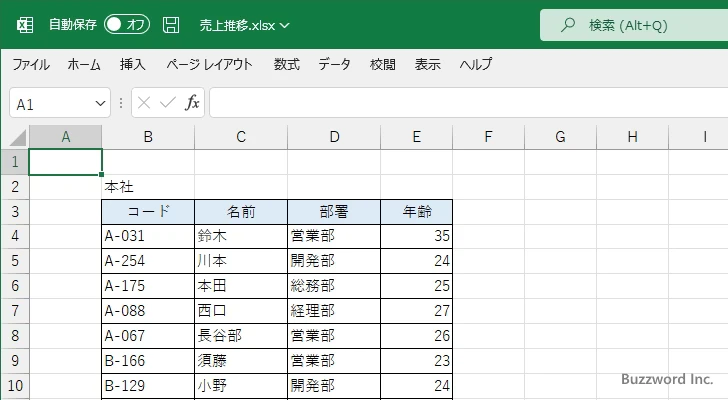Click the Excel app icon
728x400 pixels.
[x=25, y=25]
